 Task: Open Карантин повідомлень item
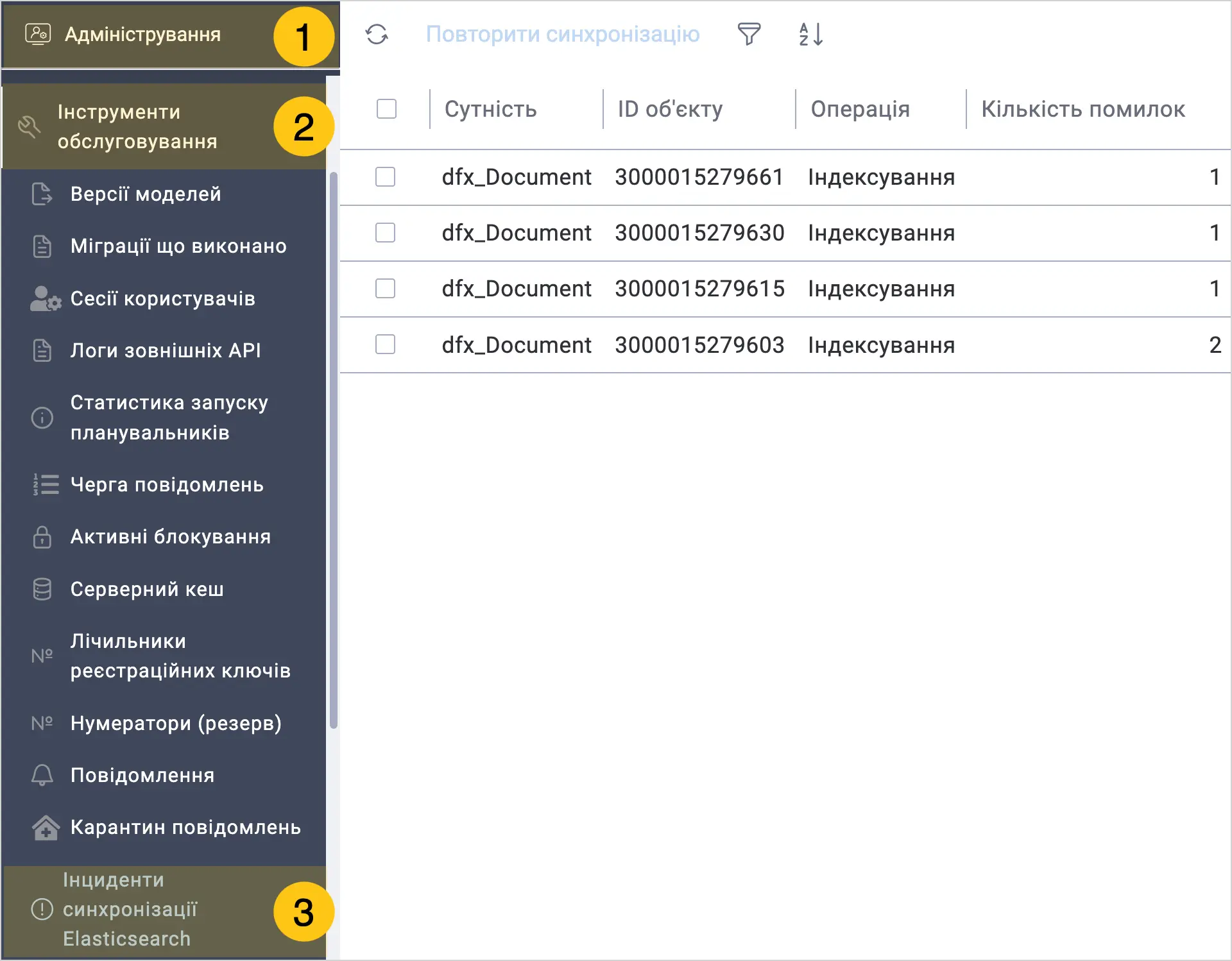click(164, 828)
